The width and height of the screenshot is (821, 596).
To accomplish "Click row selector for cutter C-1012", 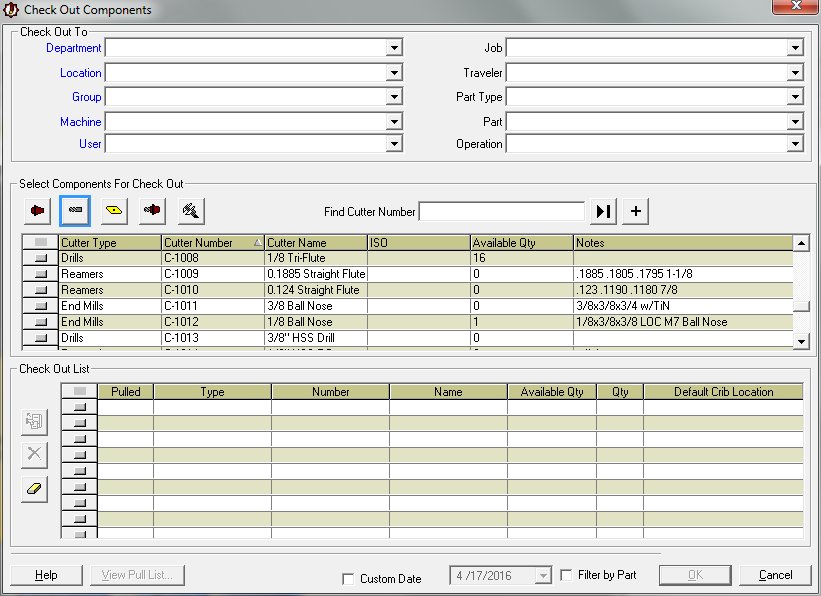I will point(40,322).
